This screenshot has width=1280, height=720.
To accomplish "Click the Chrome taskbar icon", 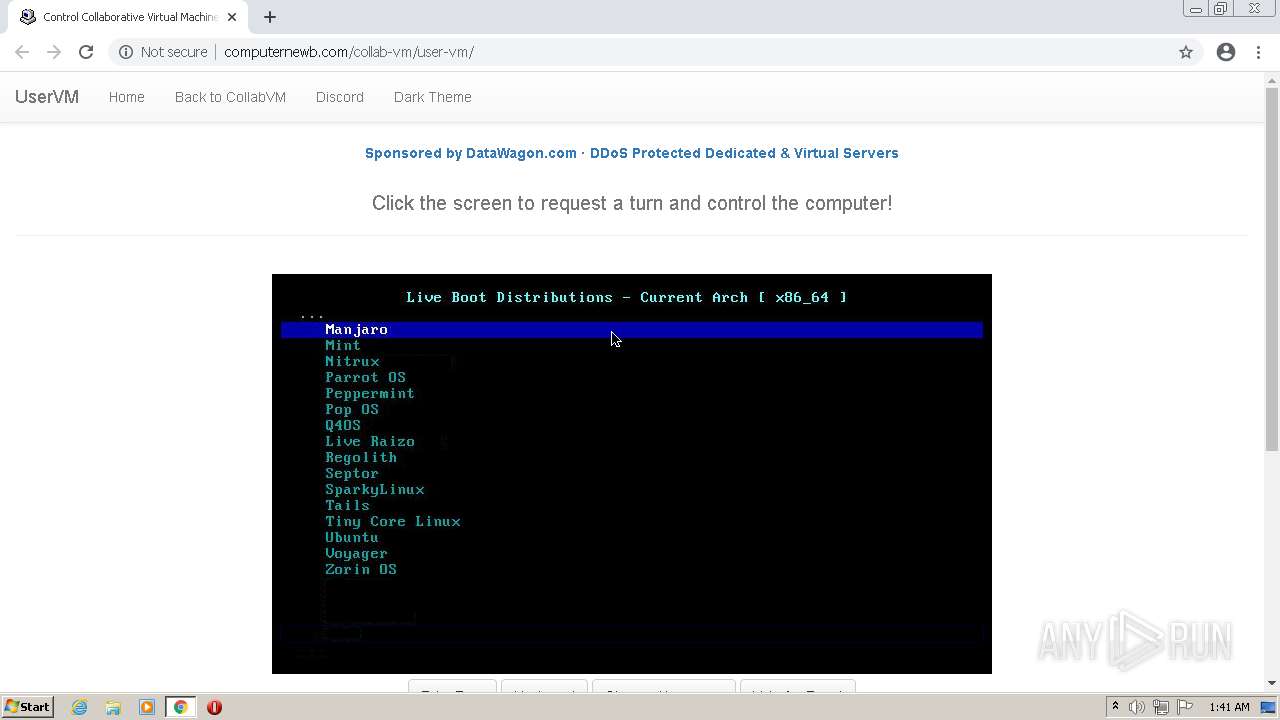I will point(180,707).
